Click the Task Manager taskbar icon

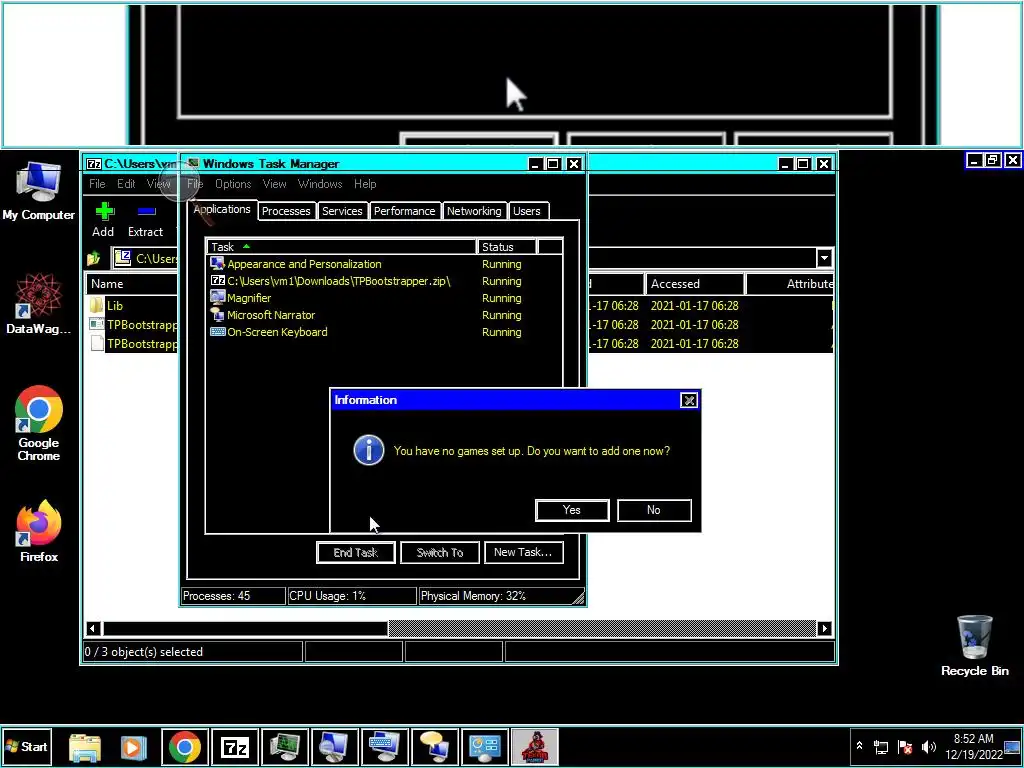(285, 747)
